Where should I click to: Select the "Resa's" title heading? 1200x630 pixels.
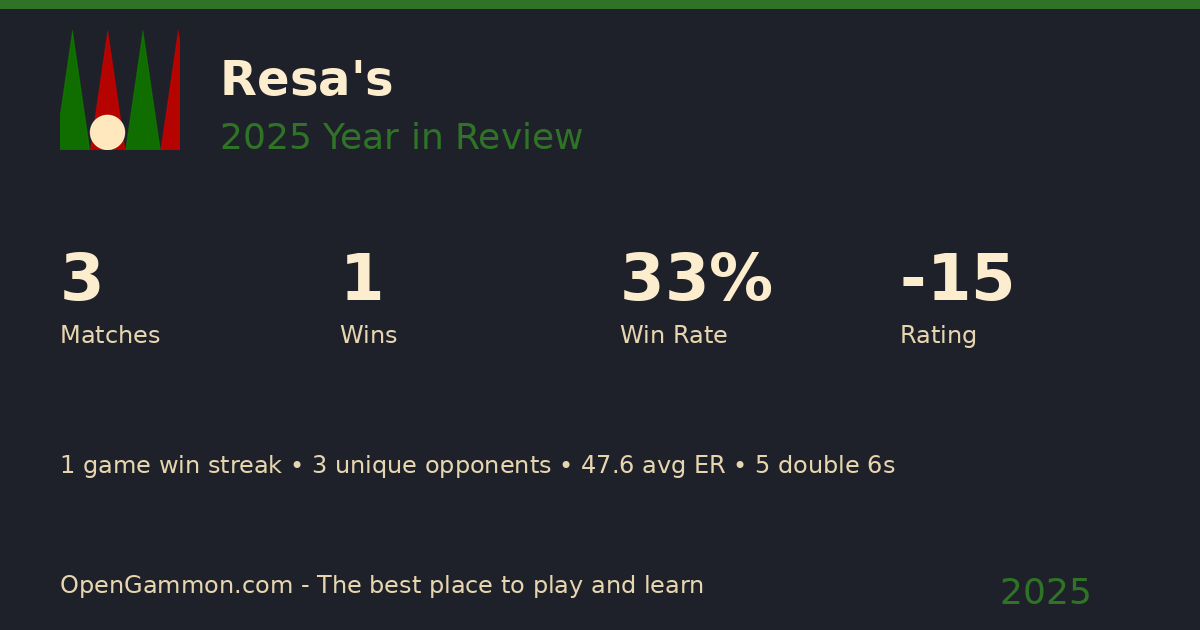[306, 80]
